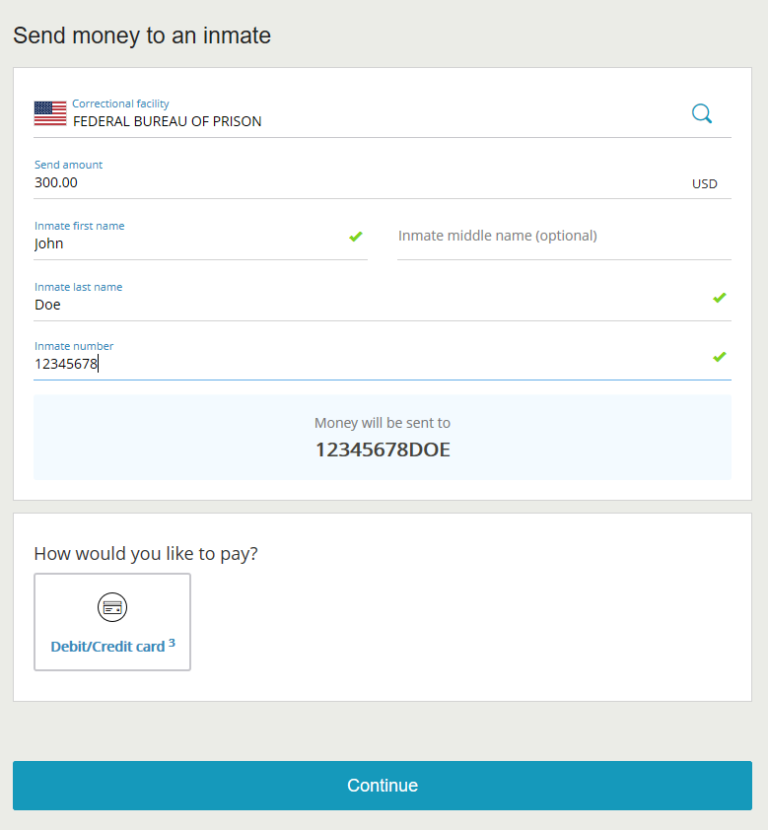768x830 pixels.
Task: Click into the Inmate first name field
Action: pyautogui.click(x=201, y=238)
